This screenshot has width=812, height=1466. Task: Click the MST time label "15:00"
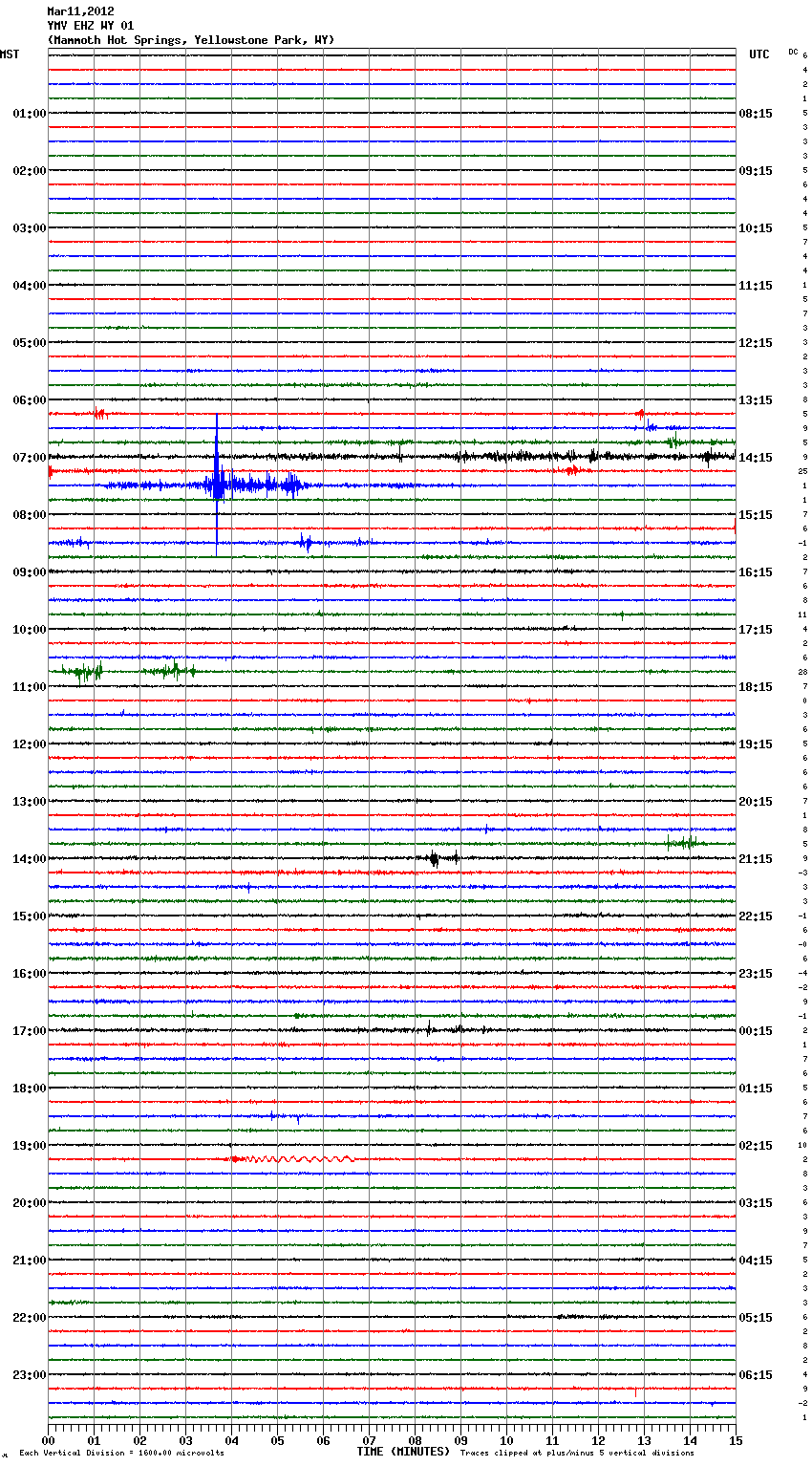click(30, 916)
